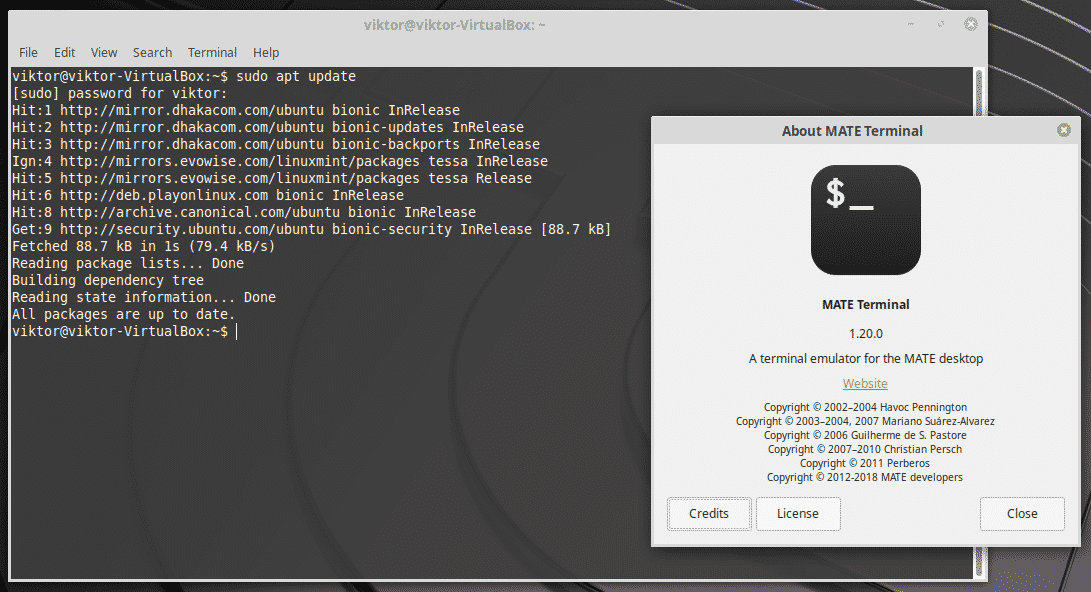This screenshot has width=1091, height=592.
Task: Click the Credits button
Action: coord(709,513)
